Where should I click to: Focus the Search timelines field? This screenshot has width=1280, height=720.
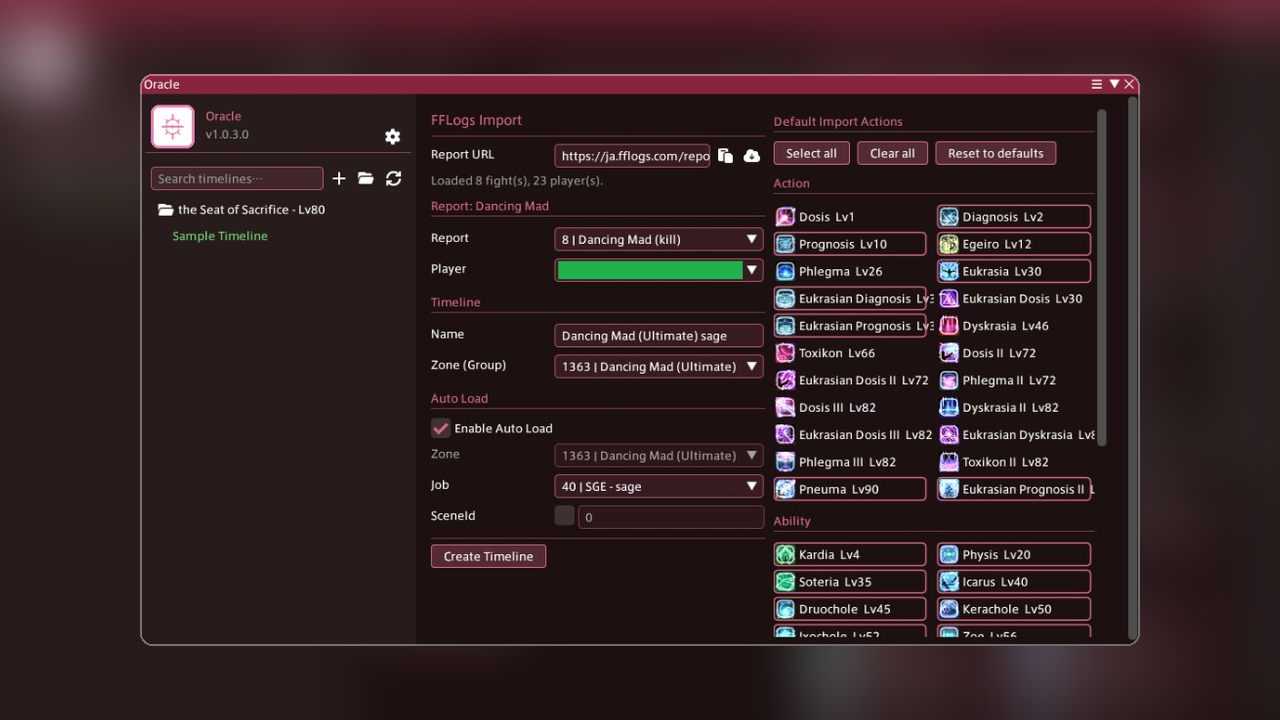click(x=237, y=179)
